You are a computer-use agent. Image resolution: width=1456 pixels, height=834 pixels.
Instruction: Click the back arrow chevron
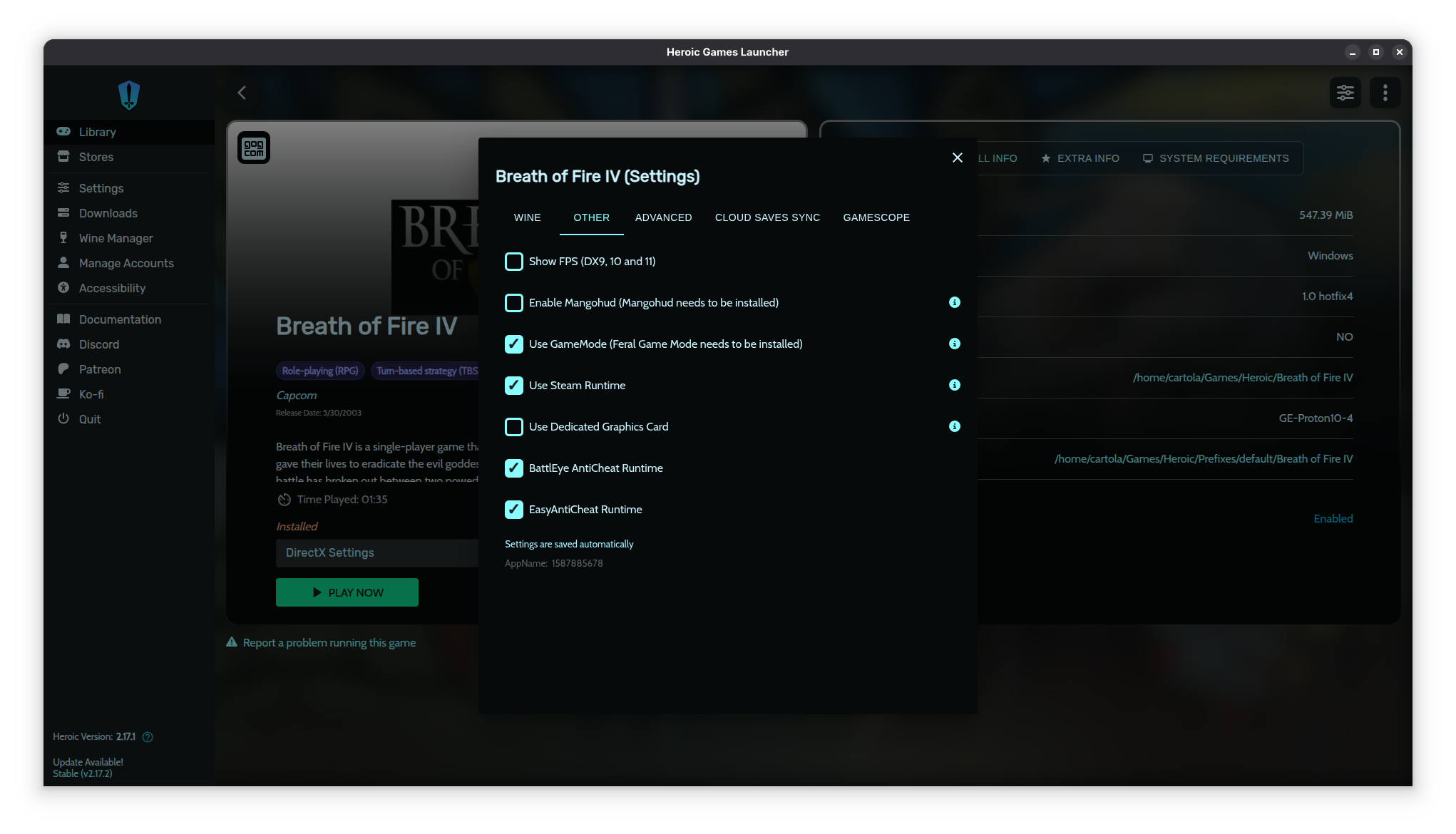[242, 93]
